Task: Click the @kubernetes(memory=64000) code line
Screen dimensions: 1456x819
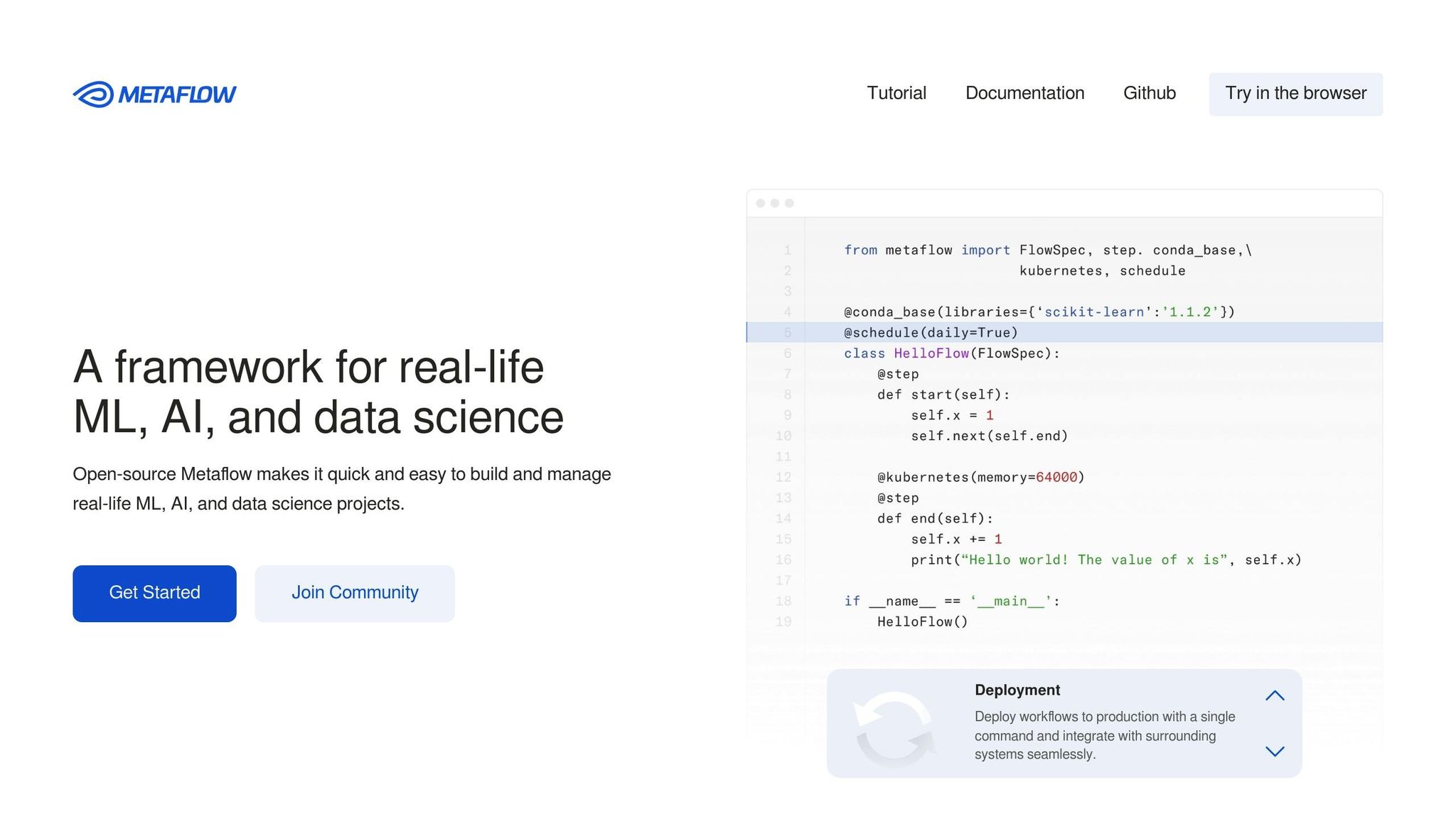Action: (980, 477)
